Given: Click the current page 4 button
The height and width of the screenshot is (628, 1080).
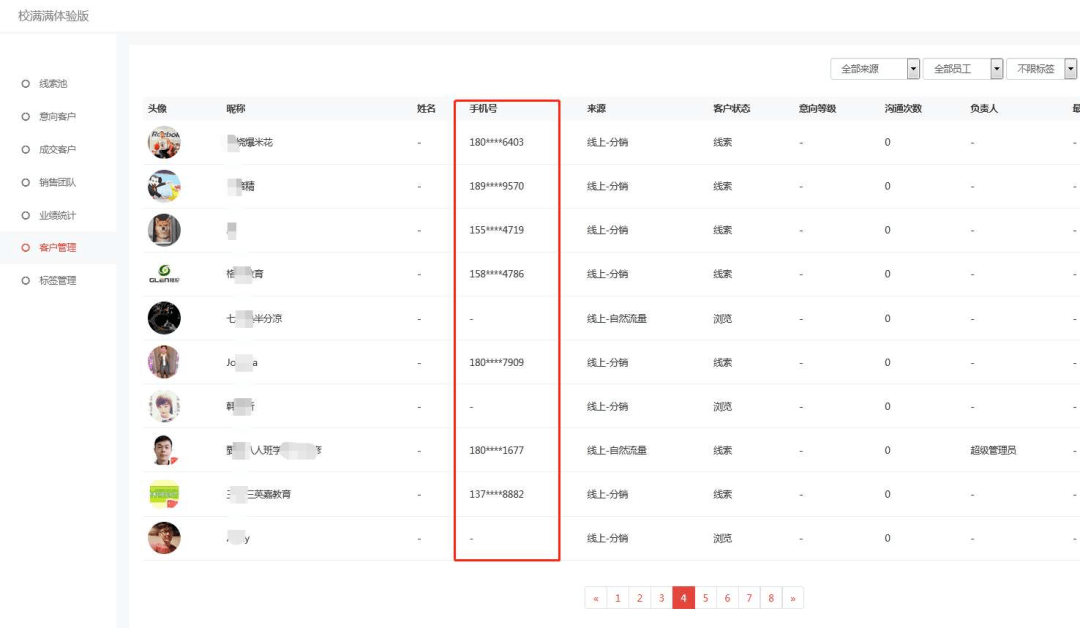Looking at the screenshot, I should coord(683,598).
